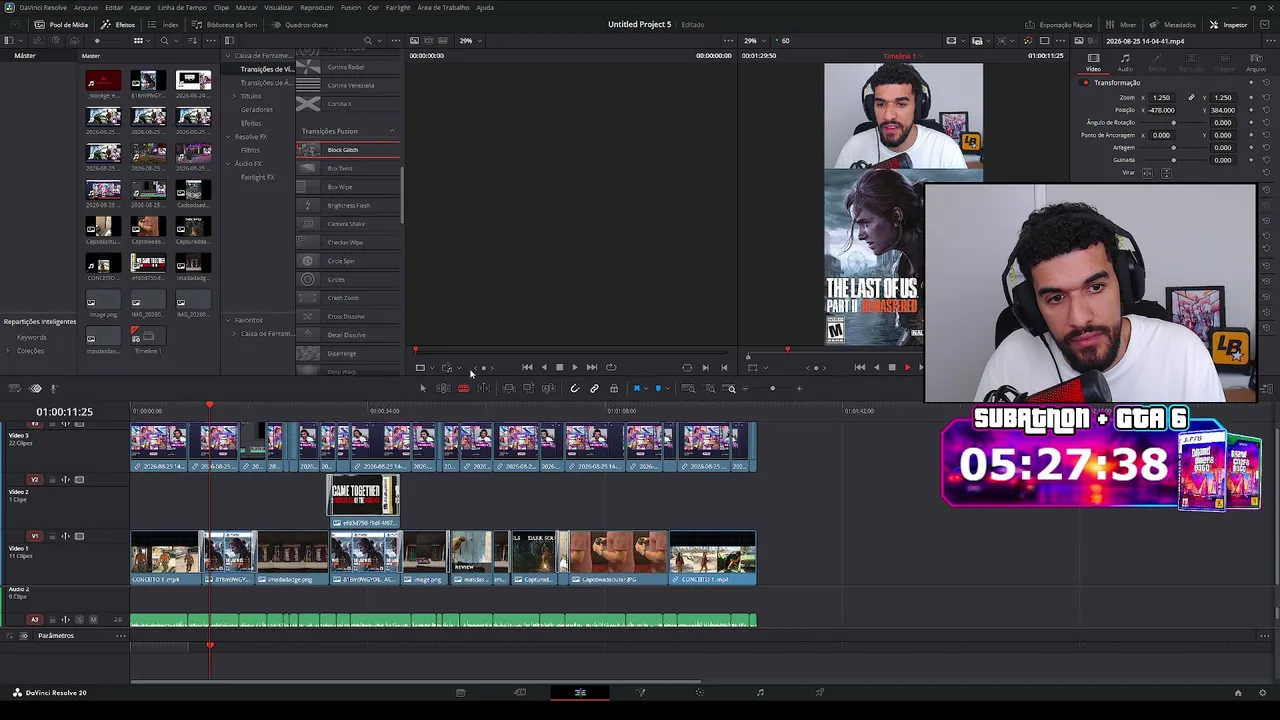Open the Biblioteca de Som panel
Screen dimensions: 1280x720
click(225, 24)
